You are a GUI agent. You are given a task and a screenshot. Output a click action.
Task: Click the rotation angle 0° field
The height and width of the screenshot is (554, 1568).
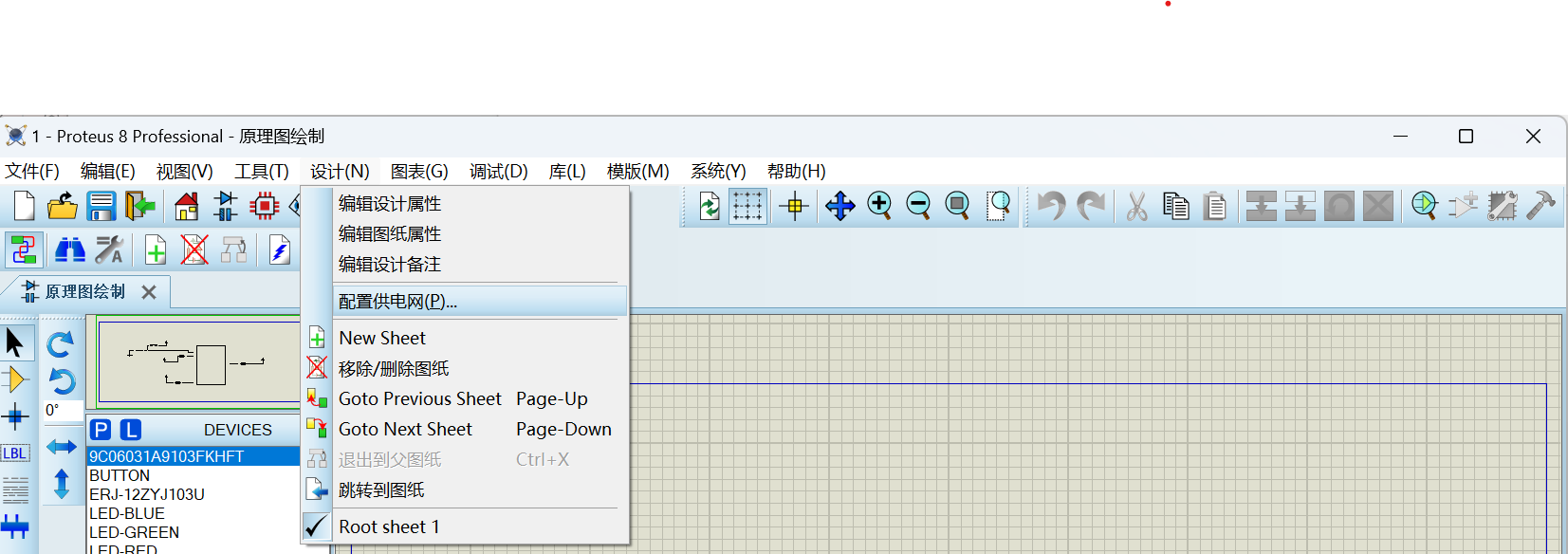click(63, 411)
